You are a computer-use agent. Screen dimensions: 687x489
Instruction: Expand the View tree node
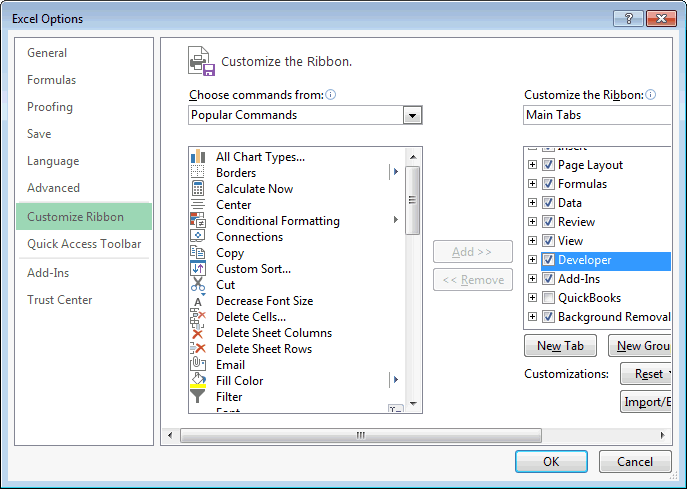(x=532, y=241)
